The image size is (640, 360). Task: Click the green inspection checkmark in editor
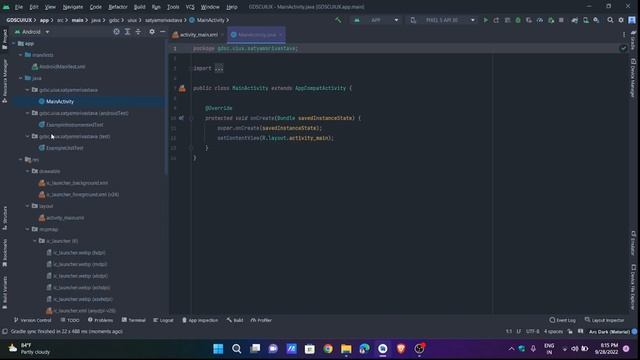pos(623,48)
